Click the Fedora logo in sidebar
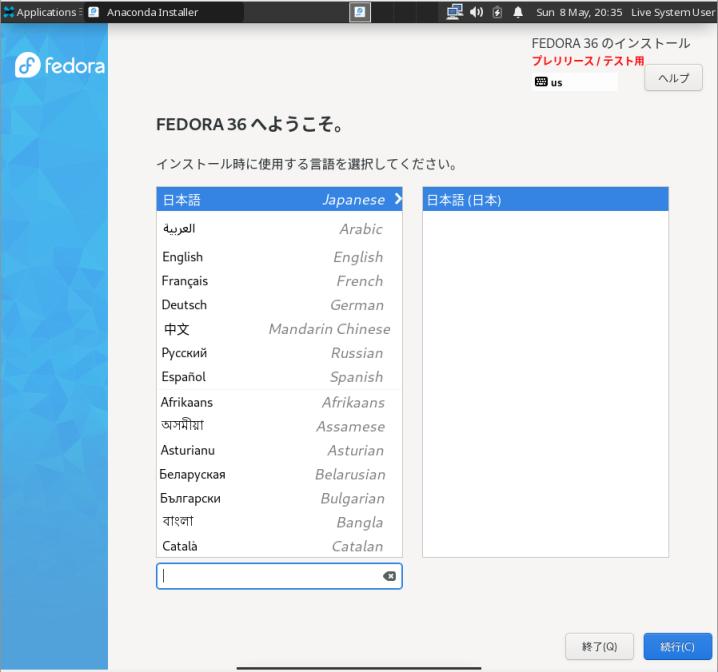Screen dimensions: 718x672 [60, 65]
